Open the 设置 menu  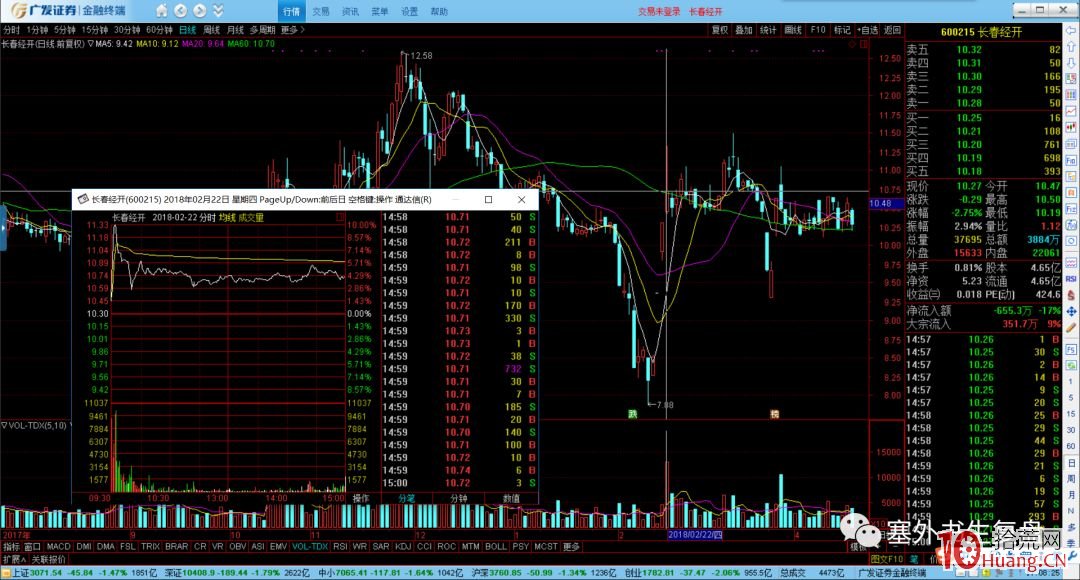[409, 12]
